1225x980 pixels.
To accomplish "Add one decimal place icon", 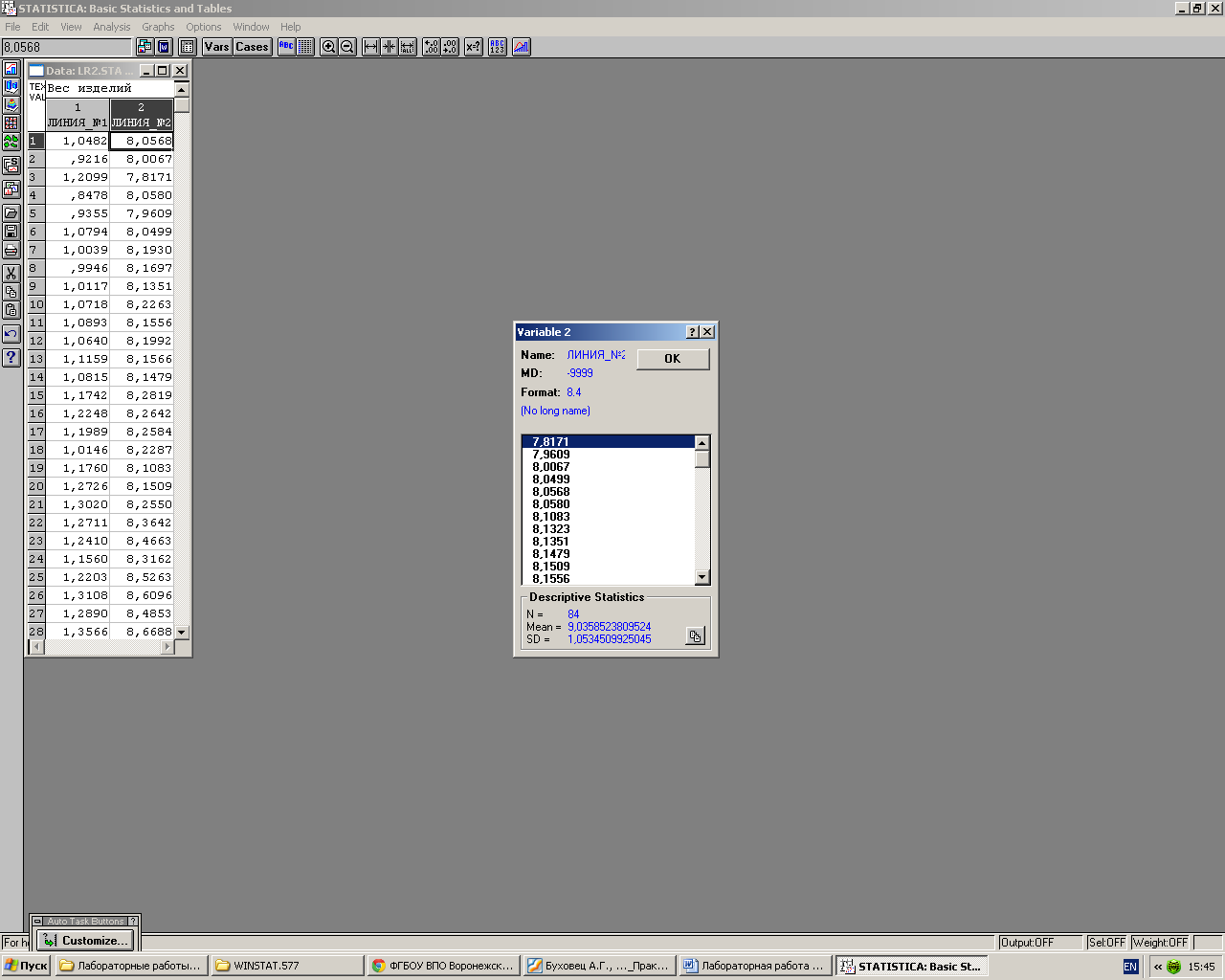I will click(x=431, y=47).
